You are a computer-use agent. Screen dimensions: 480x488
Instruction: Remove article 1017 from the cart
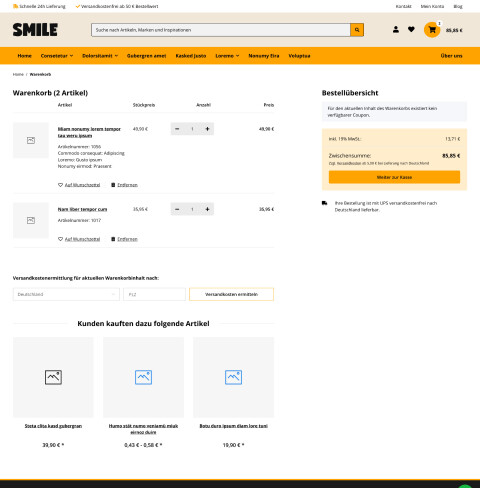pos(124,239)
